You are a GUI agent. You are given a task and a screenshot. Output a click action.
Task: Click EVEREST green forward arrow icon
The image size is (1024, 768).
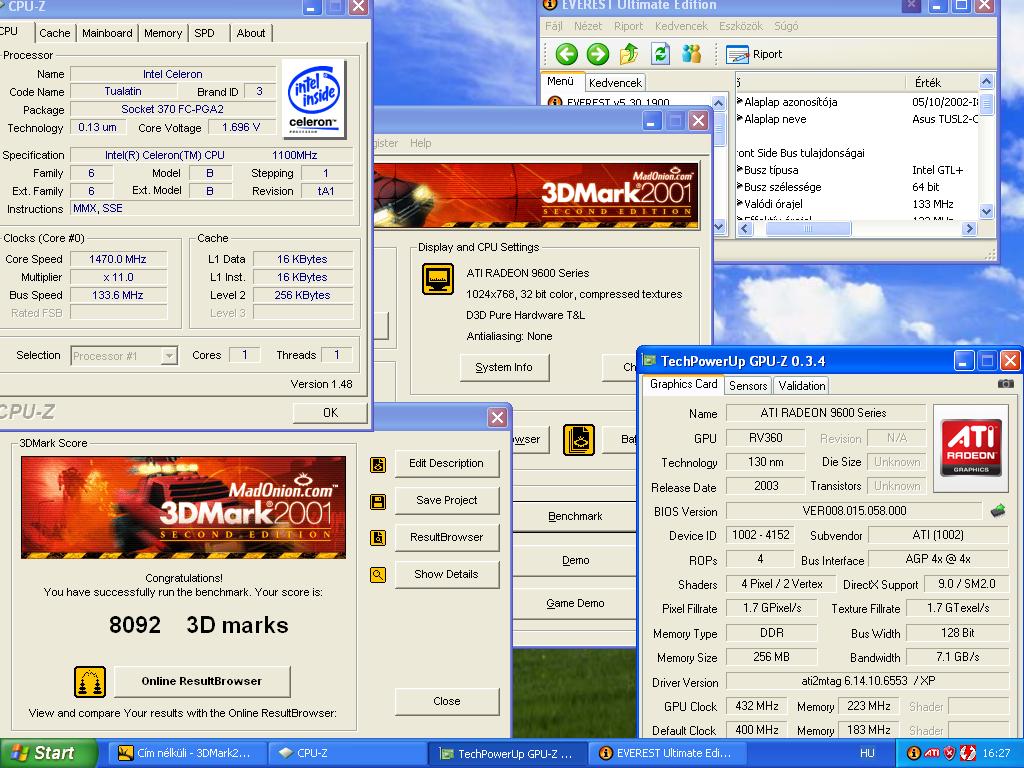pyautogui.click(x=598, y=54)
